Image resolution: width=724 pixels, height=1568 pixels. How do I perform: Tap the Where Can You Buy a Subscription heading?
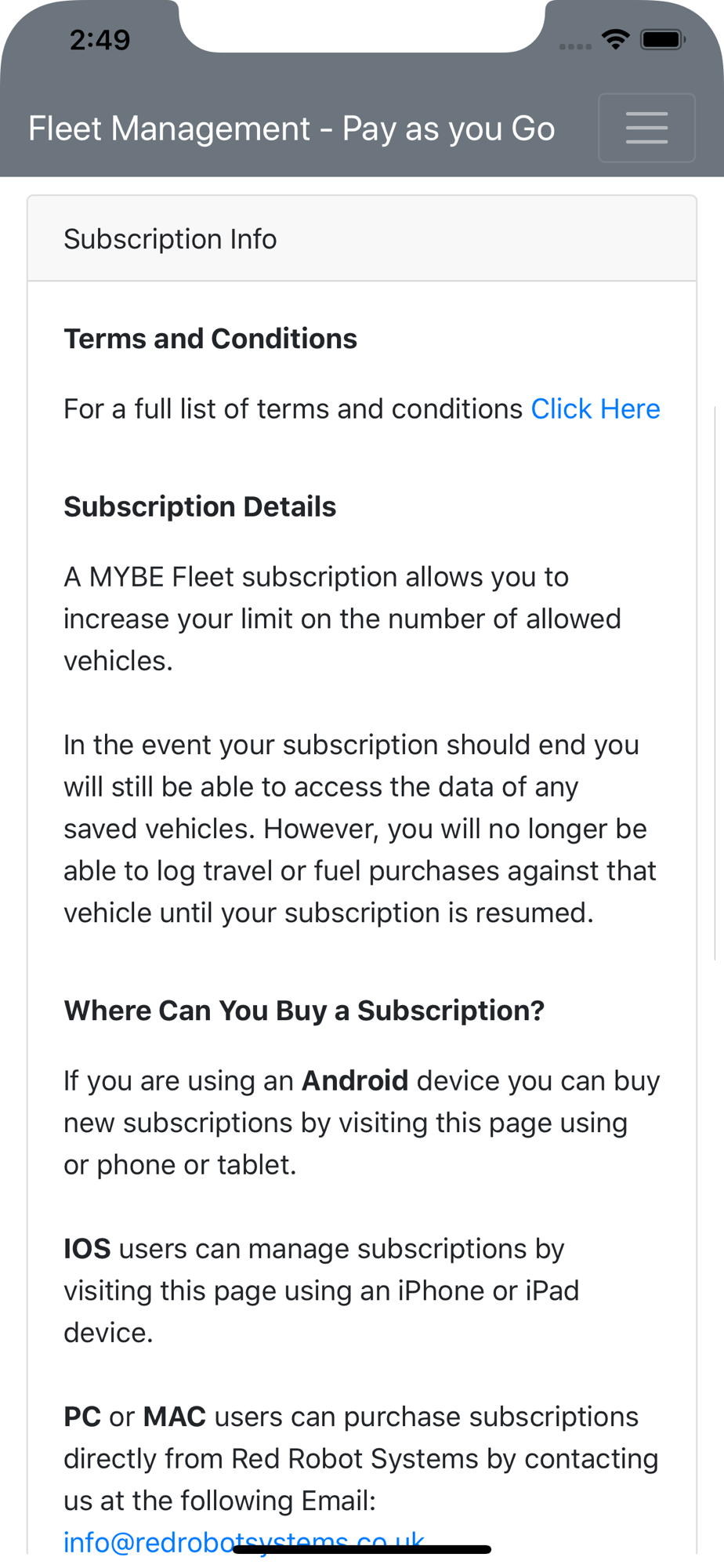click(x=304, y=1011)
